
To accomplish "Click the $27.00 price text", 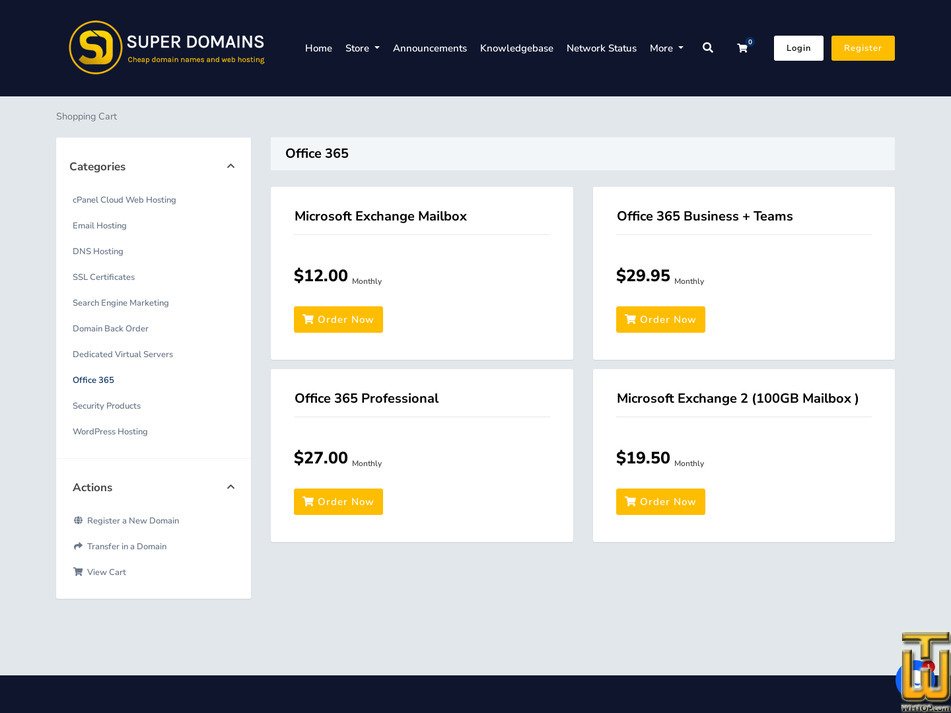I will click(321, 457).
